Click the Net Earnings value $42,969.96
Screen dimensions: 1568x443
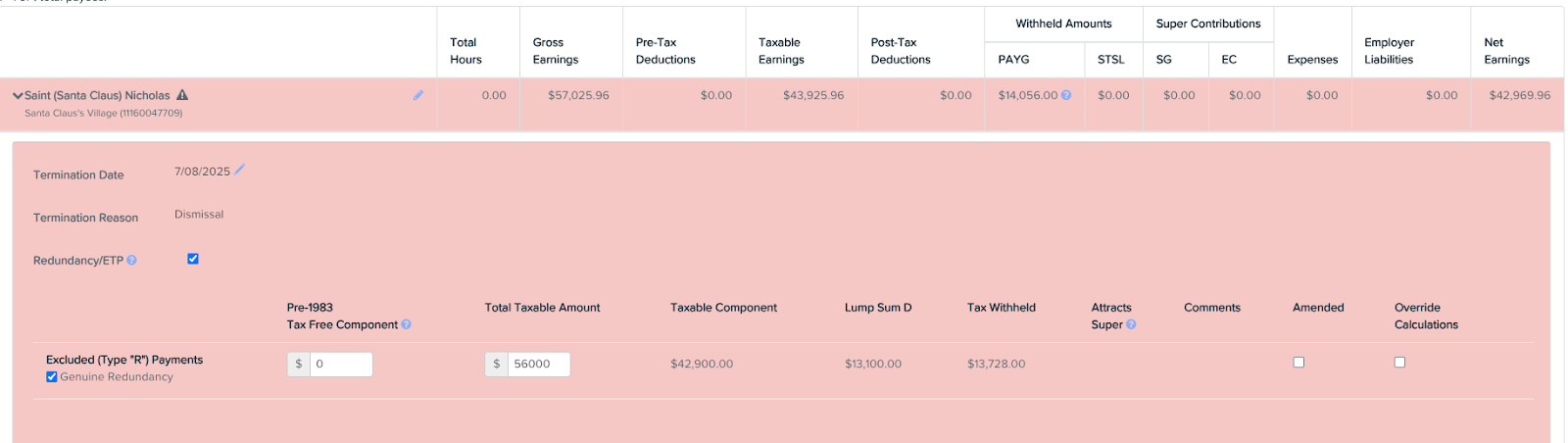[x=1519, y=95]
